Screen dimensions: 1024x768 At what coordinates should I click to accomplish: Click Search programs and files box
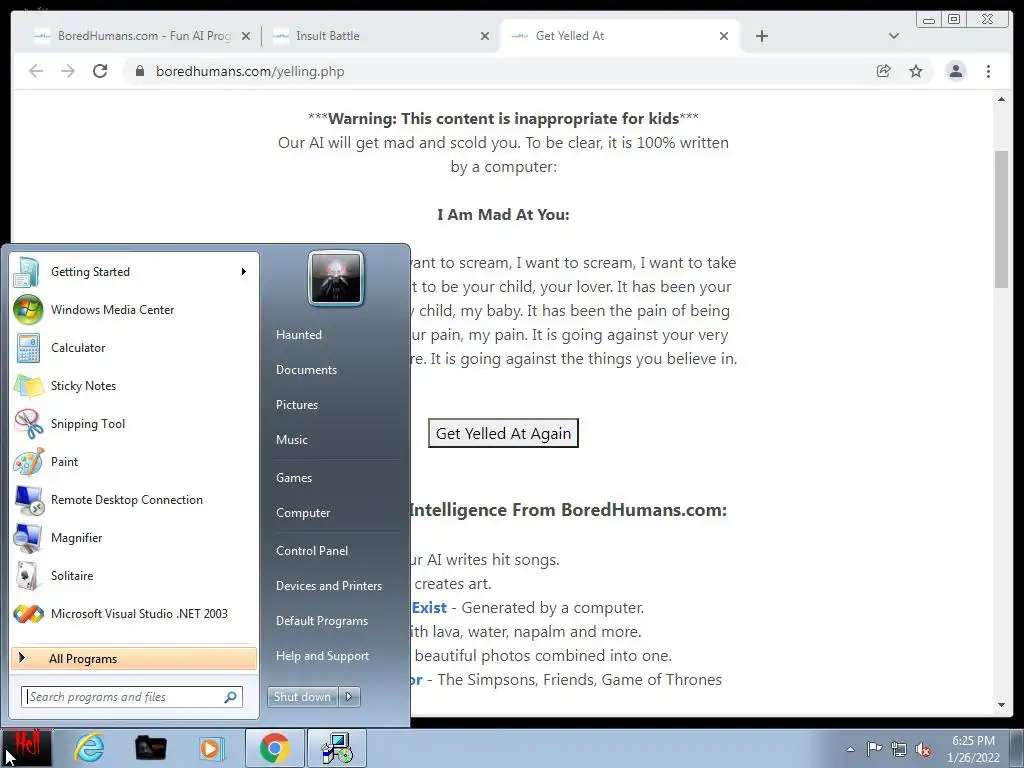[132, 697]
